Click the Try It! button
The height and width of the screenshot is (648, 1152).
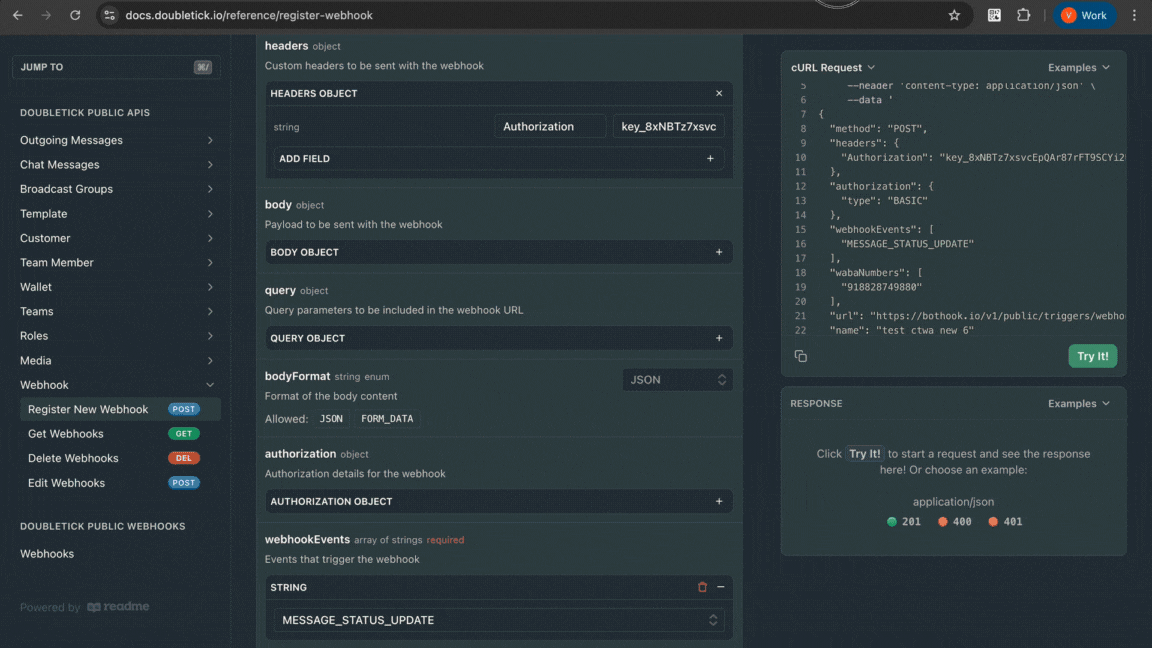pyautogui.click(x=1092, y=356)
